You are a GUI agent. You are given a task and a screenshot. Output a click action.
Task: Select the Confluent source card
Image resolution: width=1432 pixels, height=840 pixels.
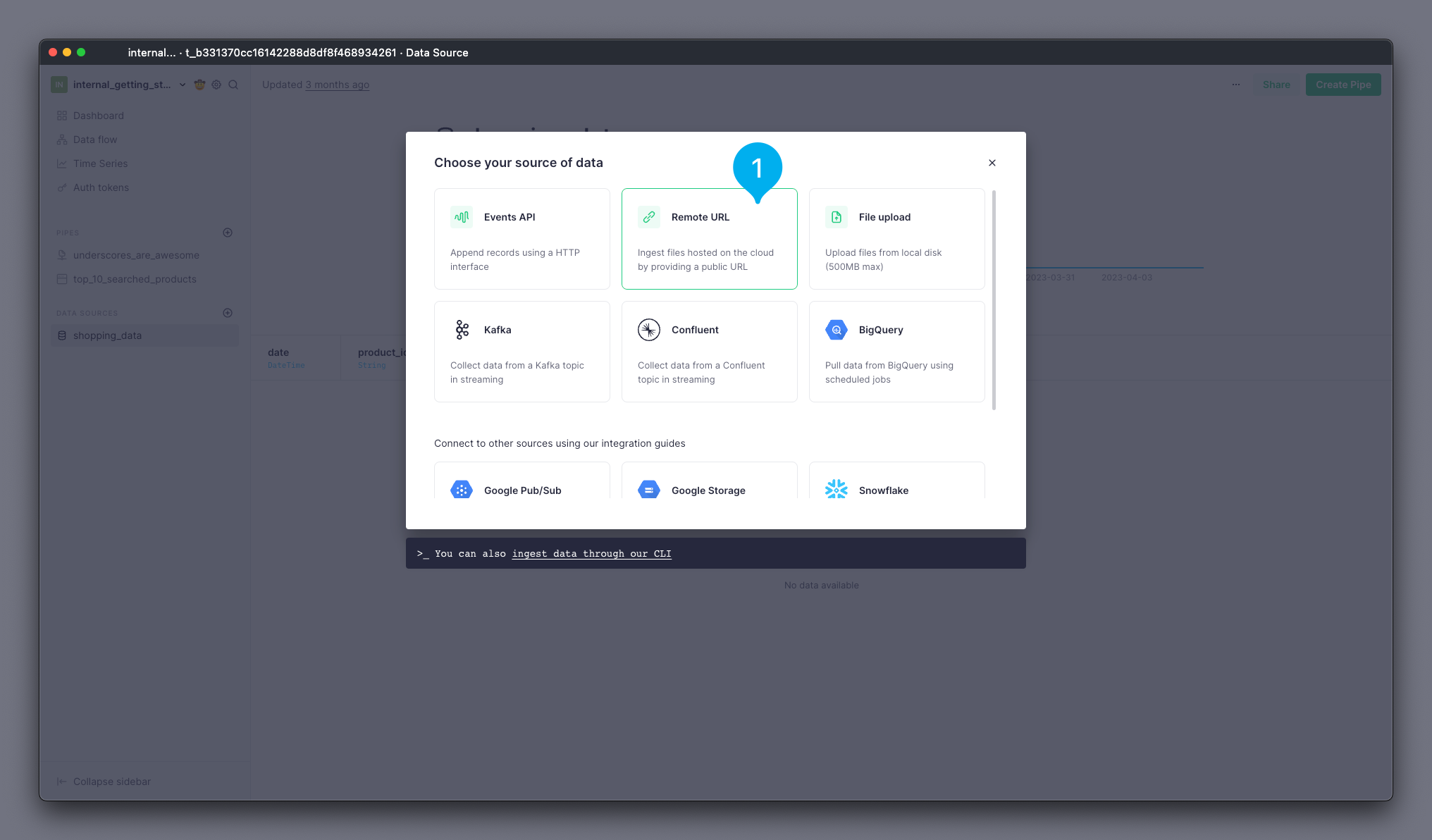pyautogui.click(x=710, y=352)
